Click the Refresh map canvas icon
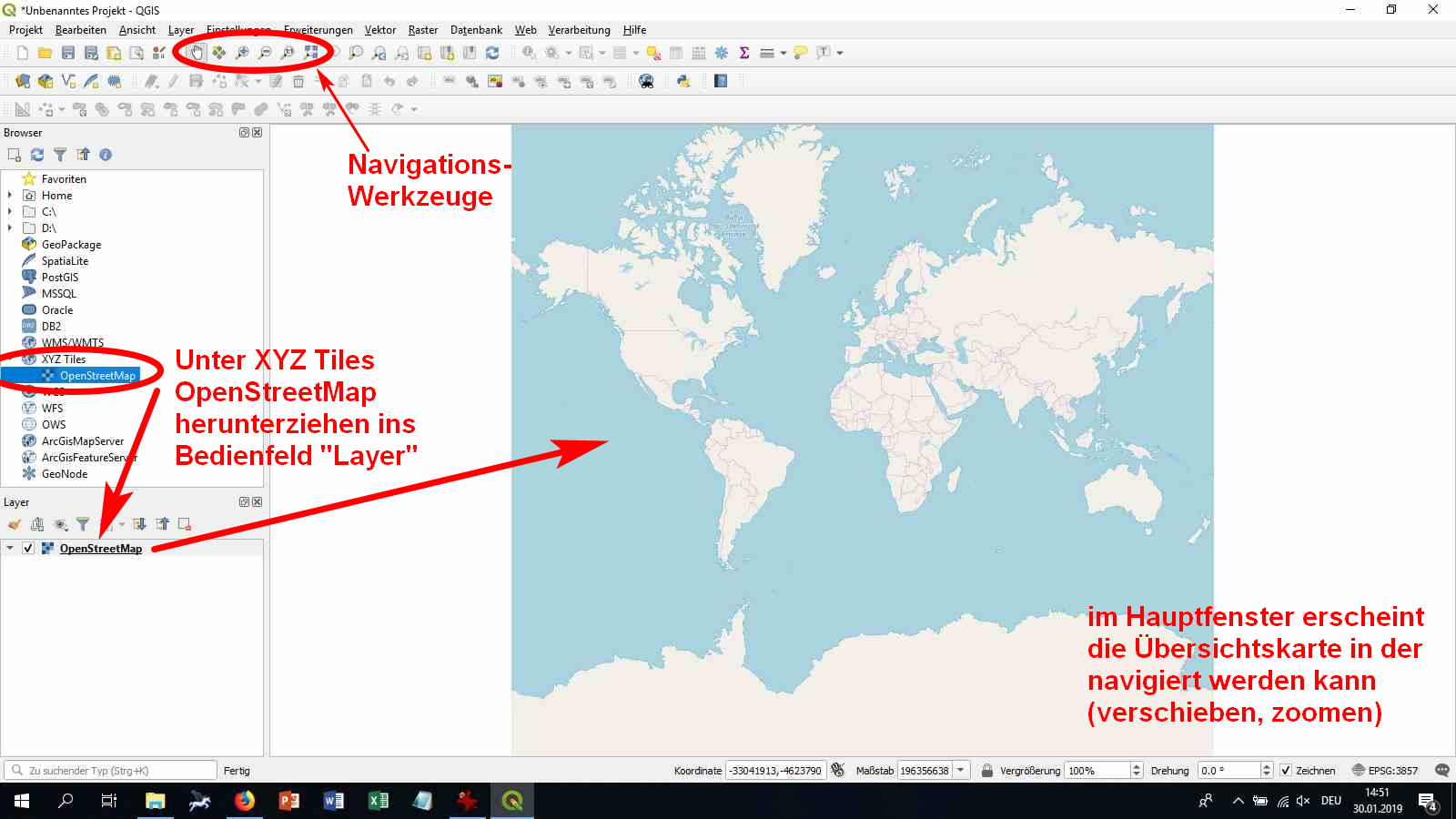This screenshot has width=1456, height=819. tap(492, 53)
